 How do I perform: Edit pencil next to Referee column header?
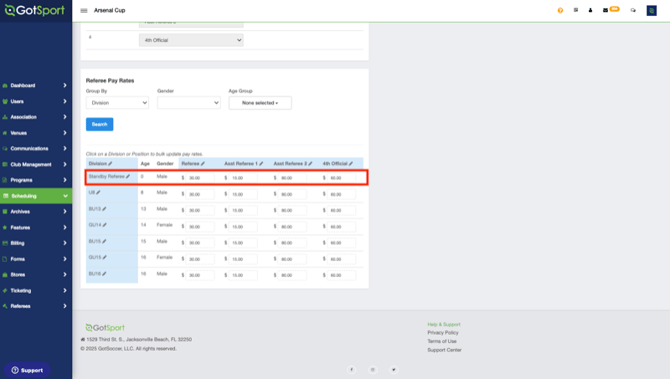tap(203, 164)
